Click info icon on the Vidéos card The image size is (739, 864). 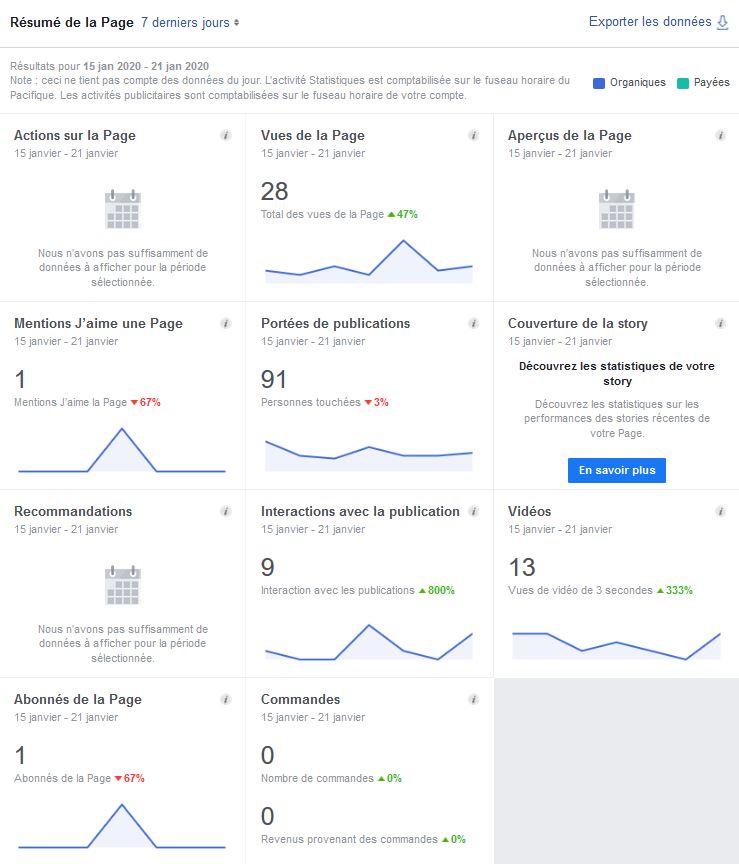coord(720,511)
